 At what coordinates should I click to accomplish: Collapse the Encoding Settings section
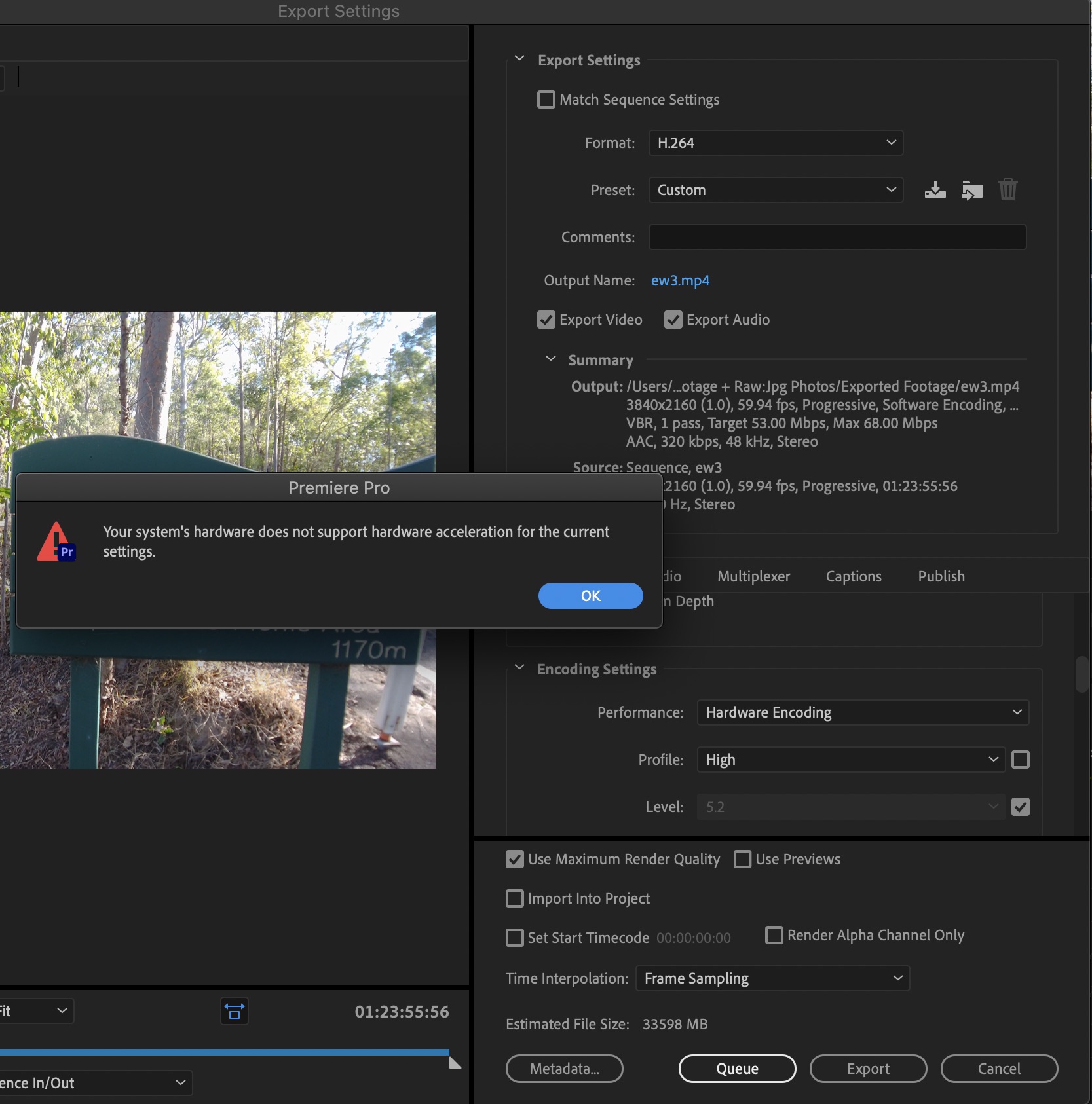519,667
